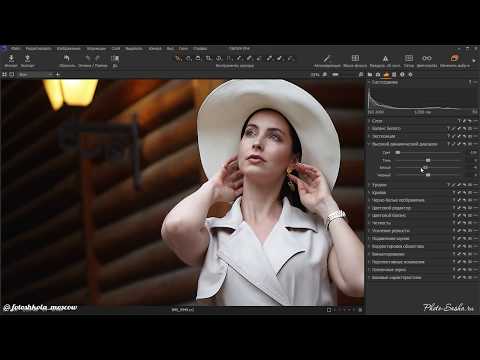Click the Свет highlight slider handle
Screen dimensions: 480x360
point(398,152)
